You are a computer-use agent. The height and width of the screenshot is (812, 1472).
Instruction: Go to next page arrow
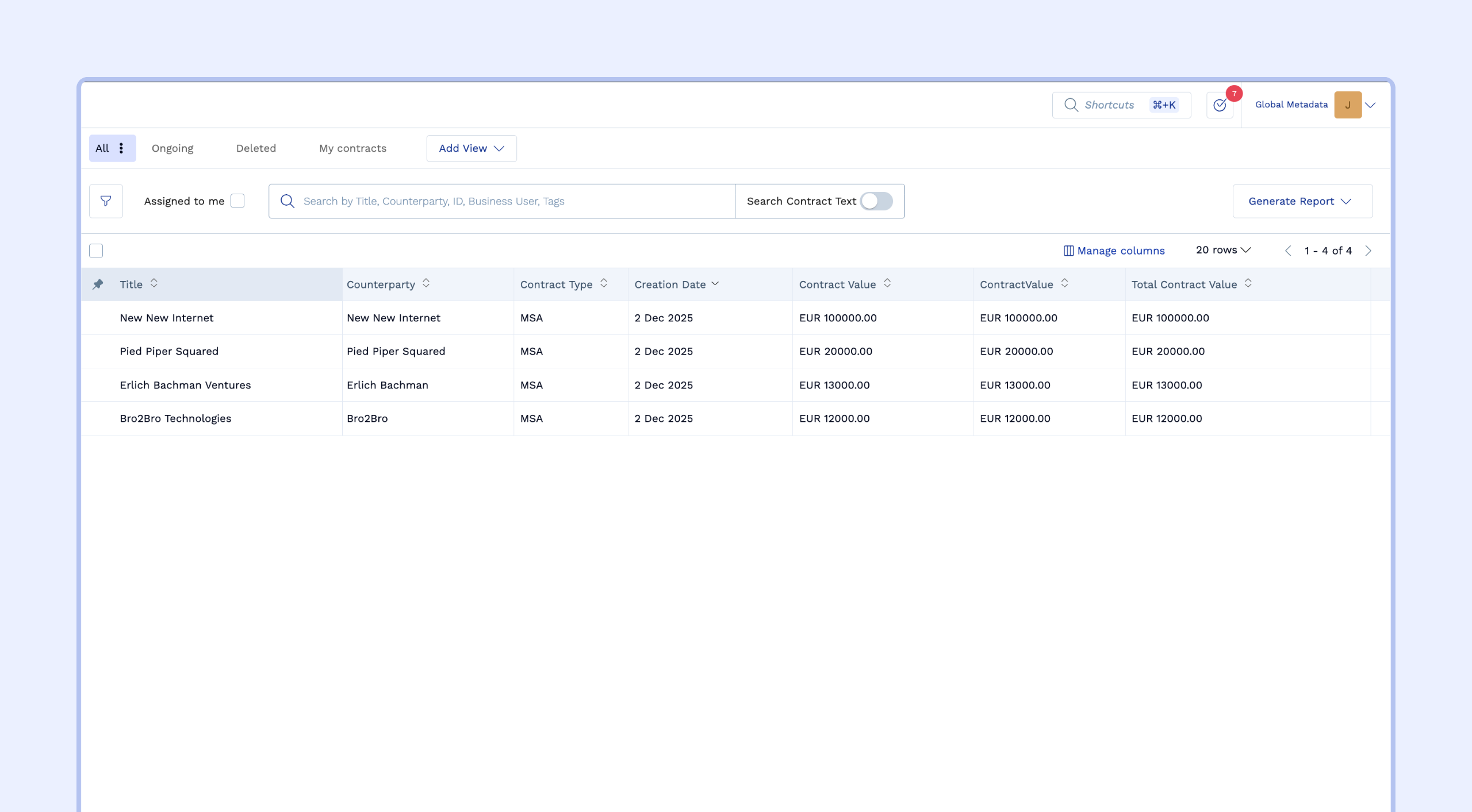(x=1368, y=251)
